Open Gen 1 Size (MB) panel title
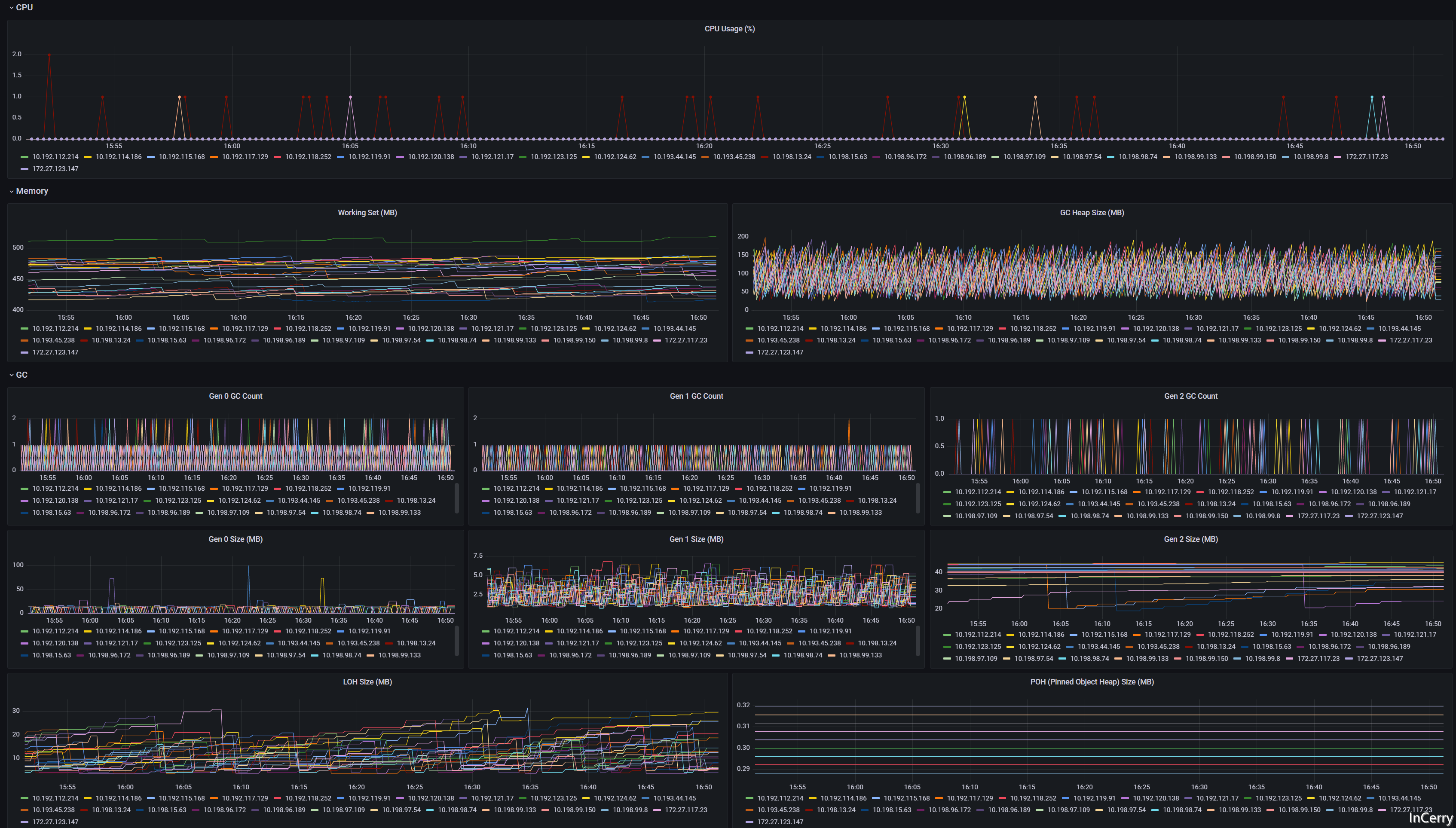The width and height of the screenshot is (1456, 828). pos(696,539)
